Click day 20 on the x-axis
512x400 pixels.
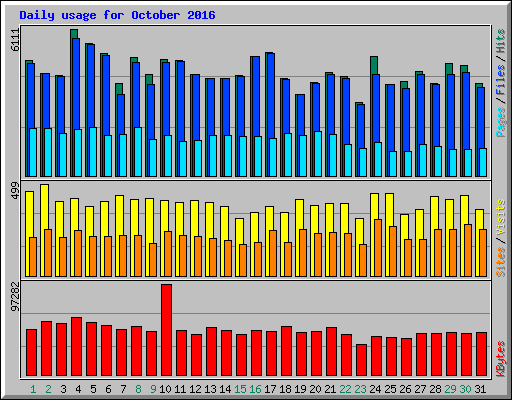315,389
